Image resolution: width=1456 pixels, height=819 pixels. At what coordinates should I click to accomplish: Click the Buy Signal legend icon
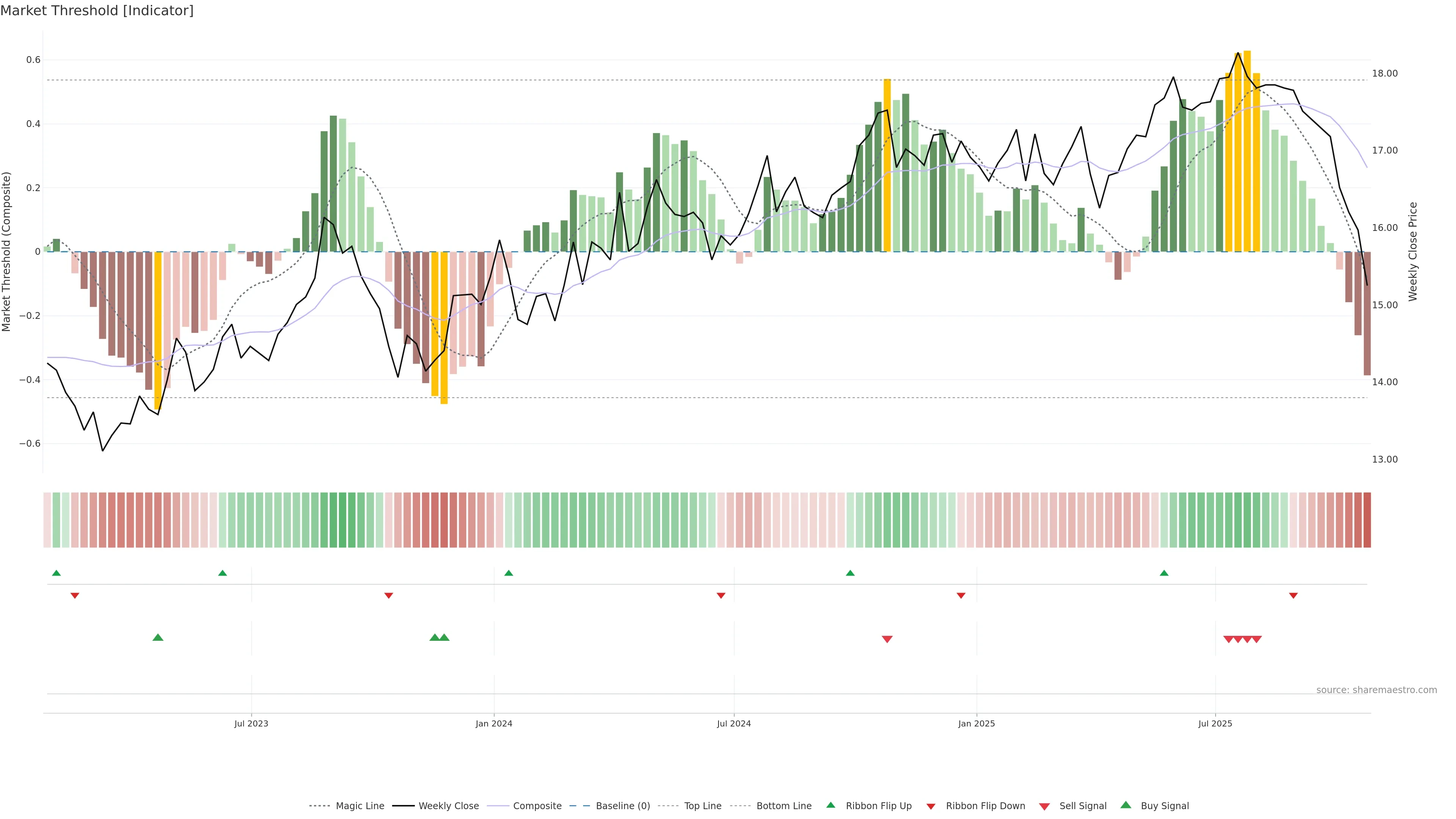1125,805
